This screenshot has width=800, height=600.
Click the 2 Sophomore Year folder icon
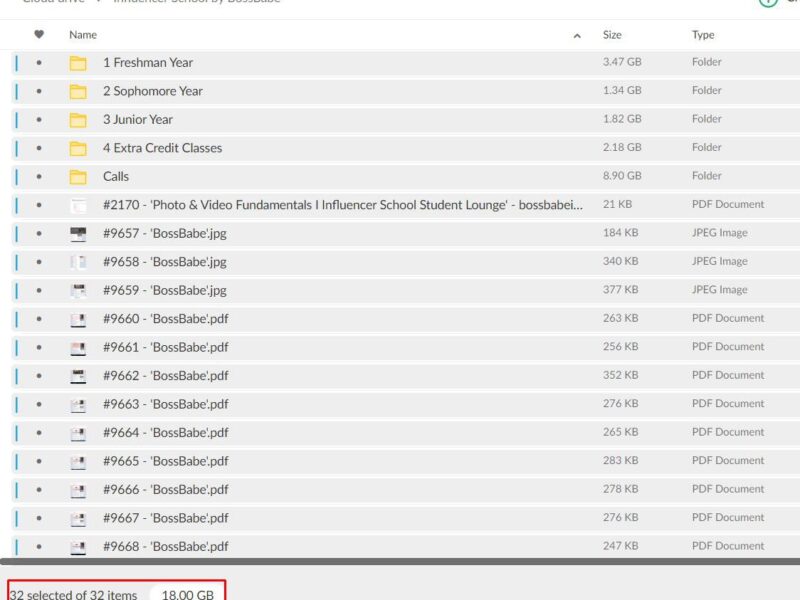click(x=78, y=91)
